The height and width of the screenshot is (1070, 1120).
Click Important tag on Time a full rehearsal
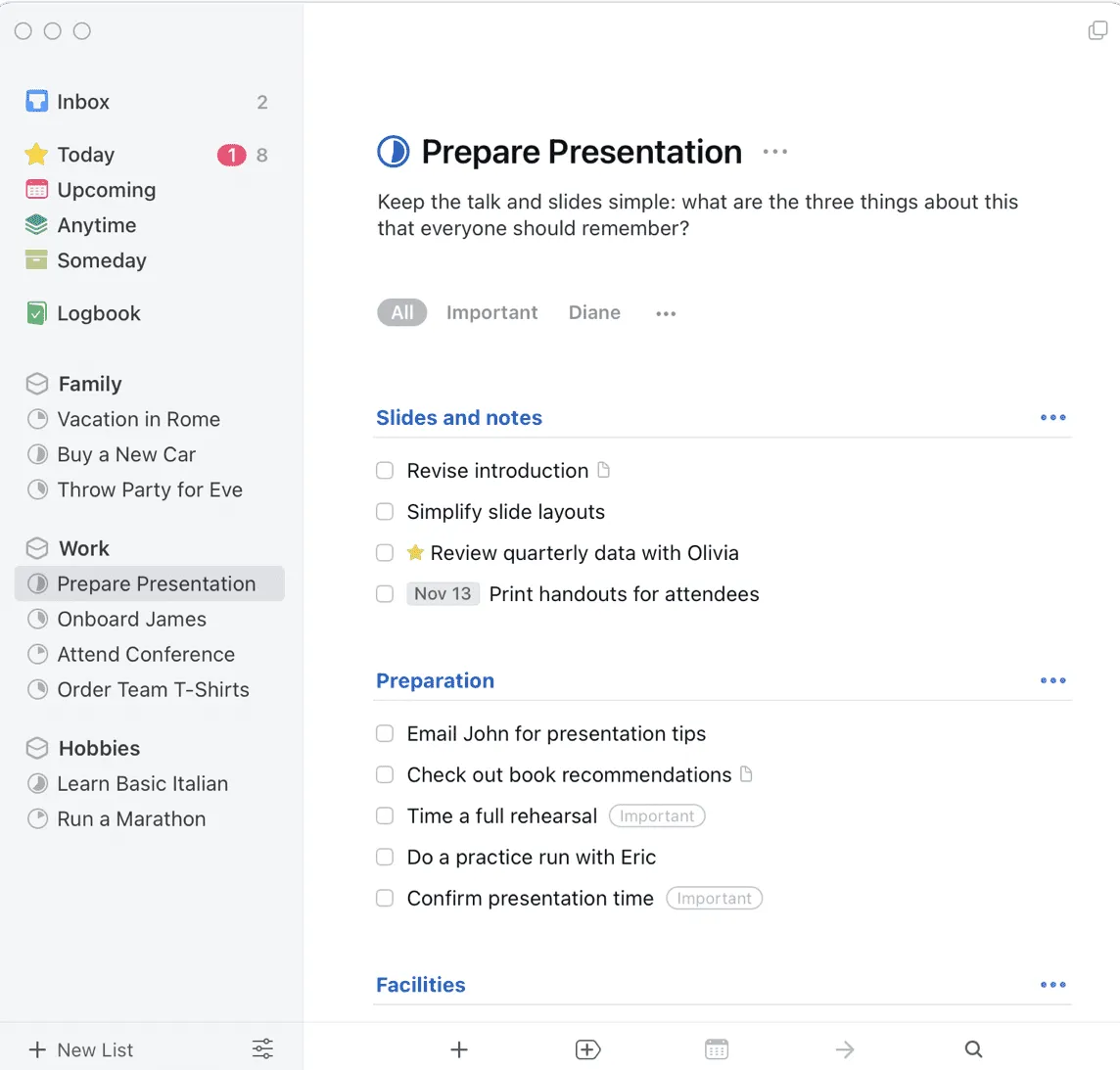tap(657, 815)
